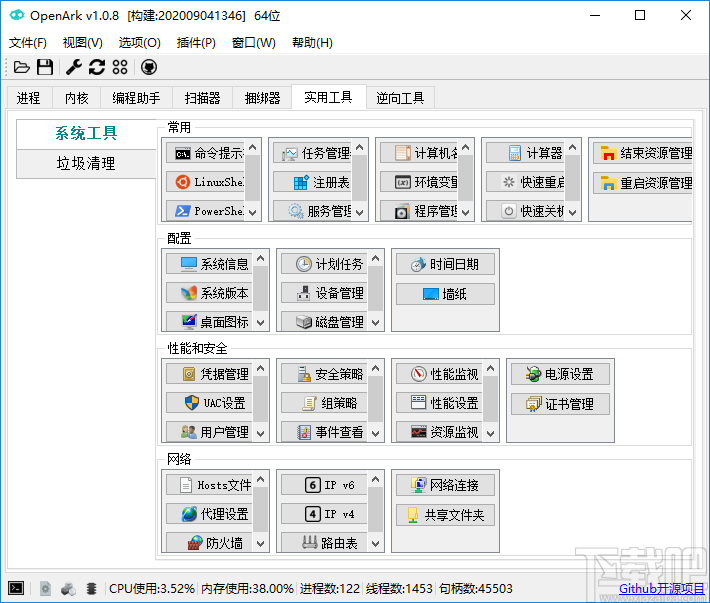Open 安全策略 security policy
This screenshot has height=603, width=710.
click(324, 374)
